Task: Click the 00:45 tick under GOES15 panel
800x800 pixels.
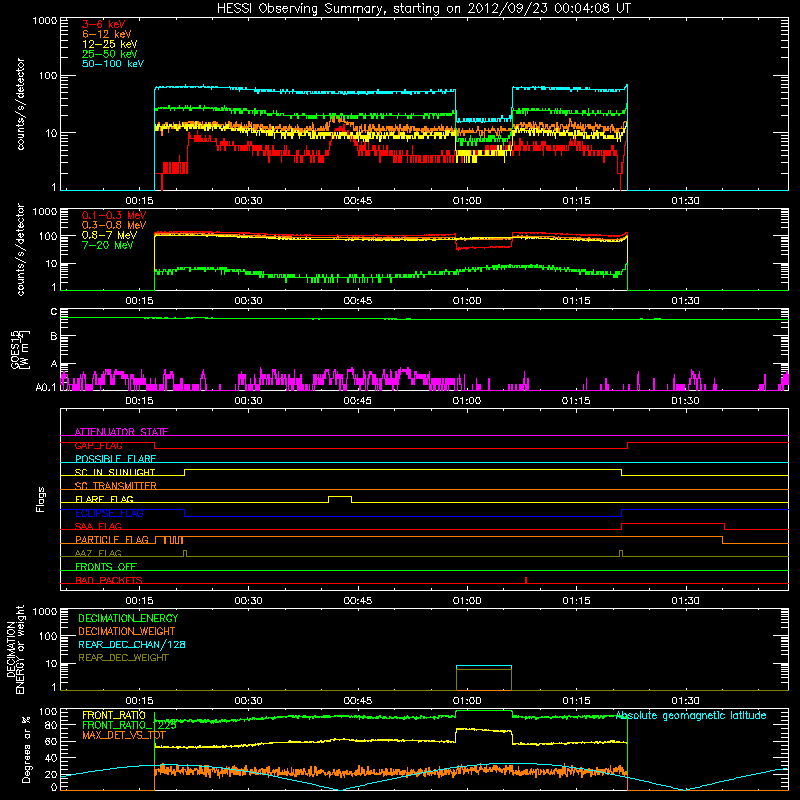Action: (x=357, y=401)
